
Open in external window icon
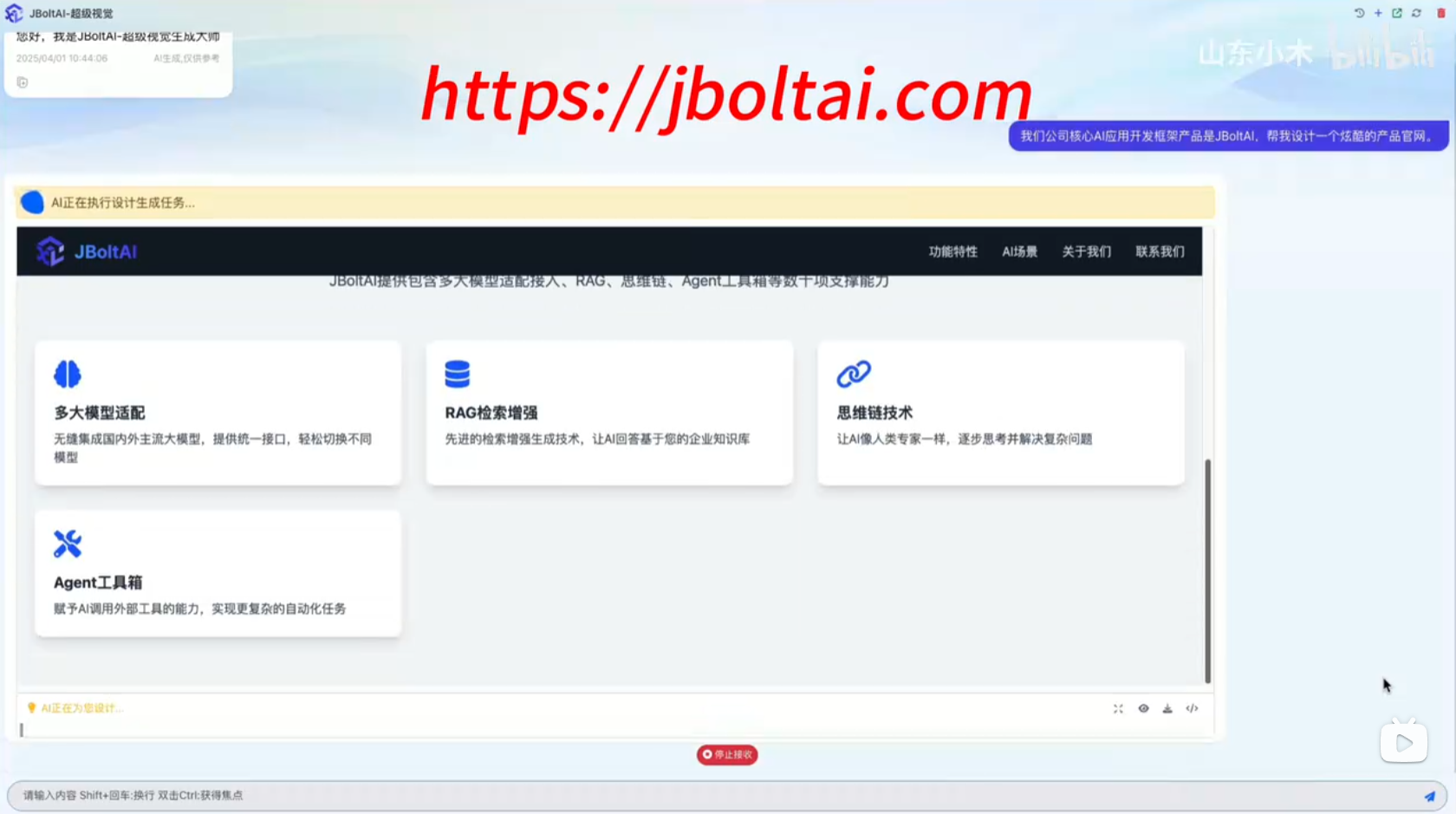tap(1397, 13)
